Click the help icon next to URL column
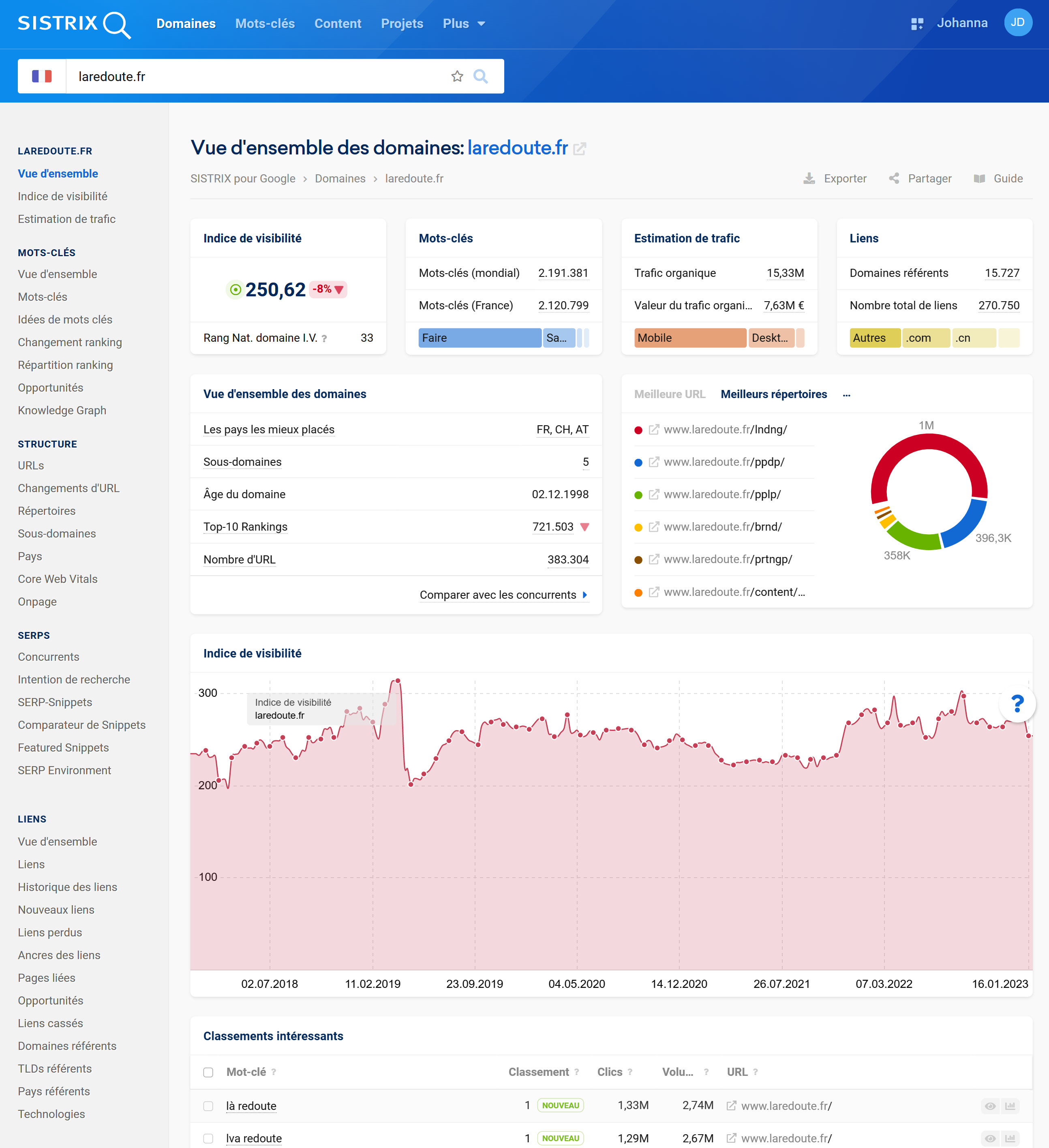Image resolution: width=1049 pixels, height=1148 pixels. 755,1072
